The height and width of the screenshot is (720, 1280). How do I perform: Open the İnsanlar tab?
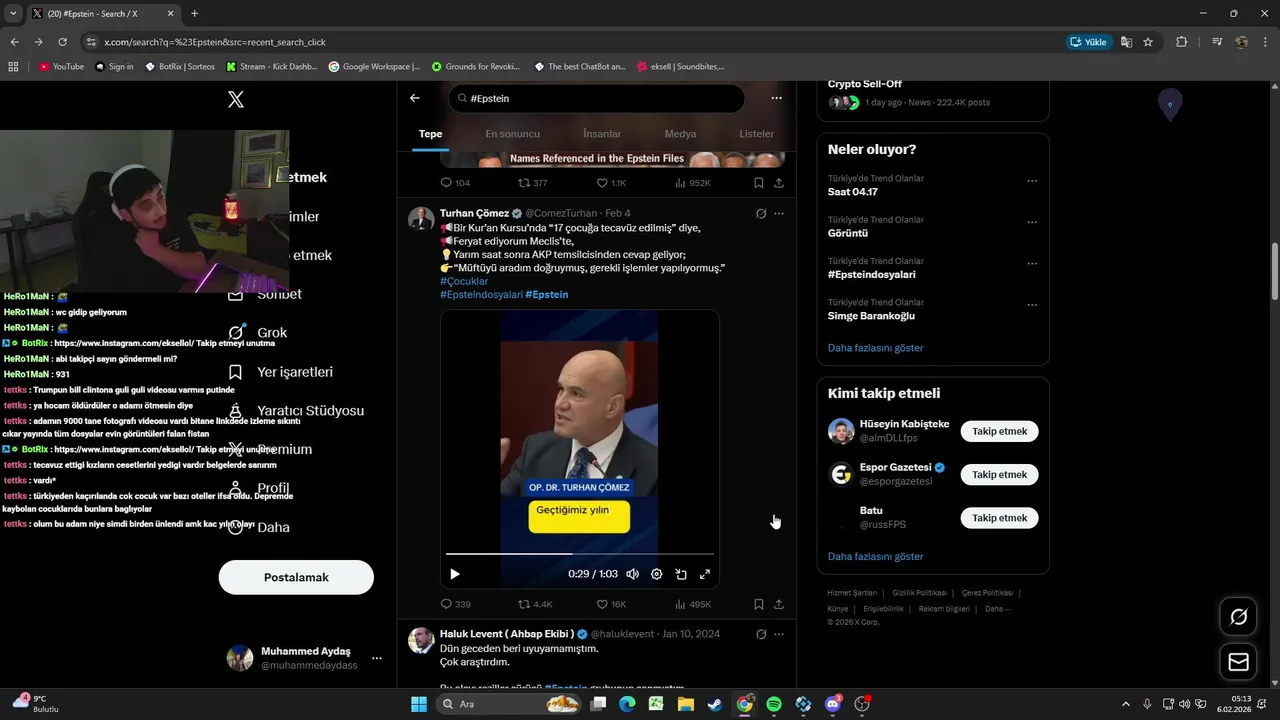point(602,134)
